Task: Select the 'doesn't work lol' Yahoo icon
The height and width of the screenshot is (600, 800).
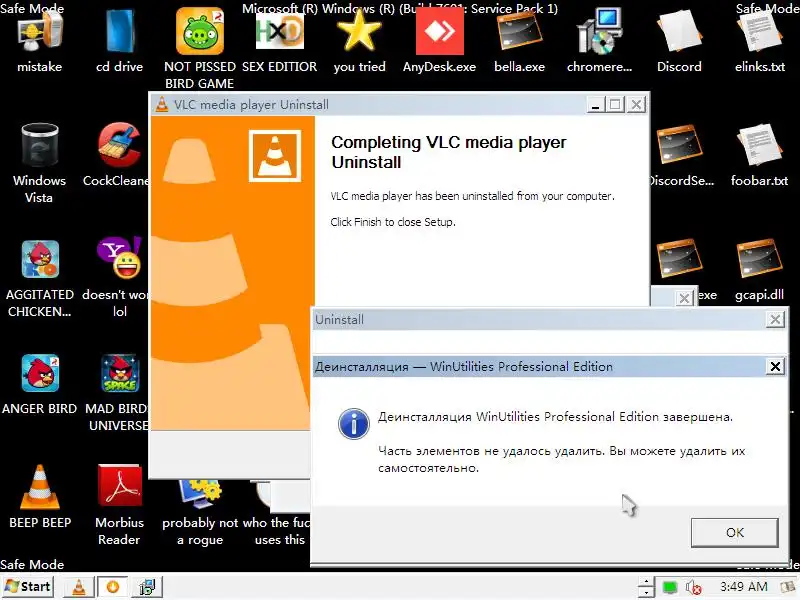Action: click(x=118, y=278)
